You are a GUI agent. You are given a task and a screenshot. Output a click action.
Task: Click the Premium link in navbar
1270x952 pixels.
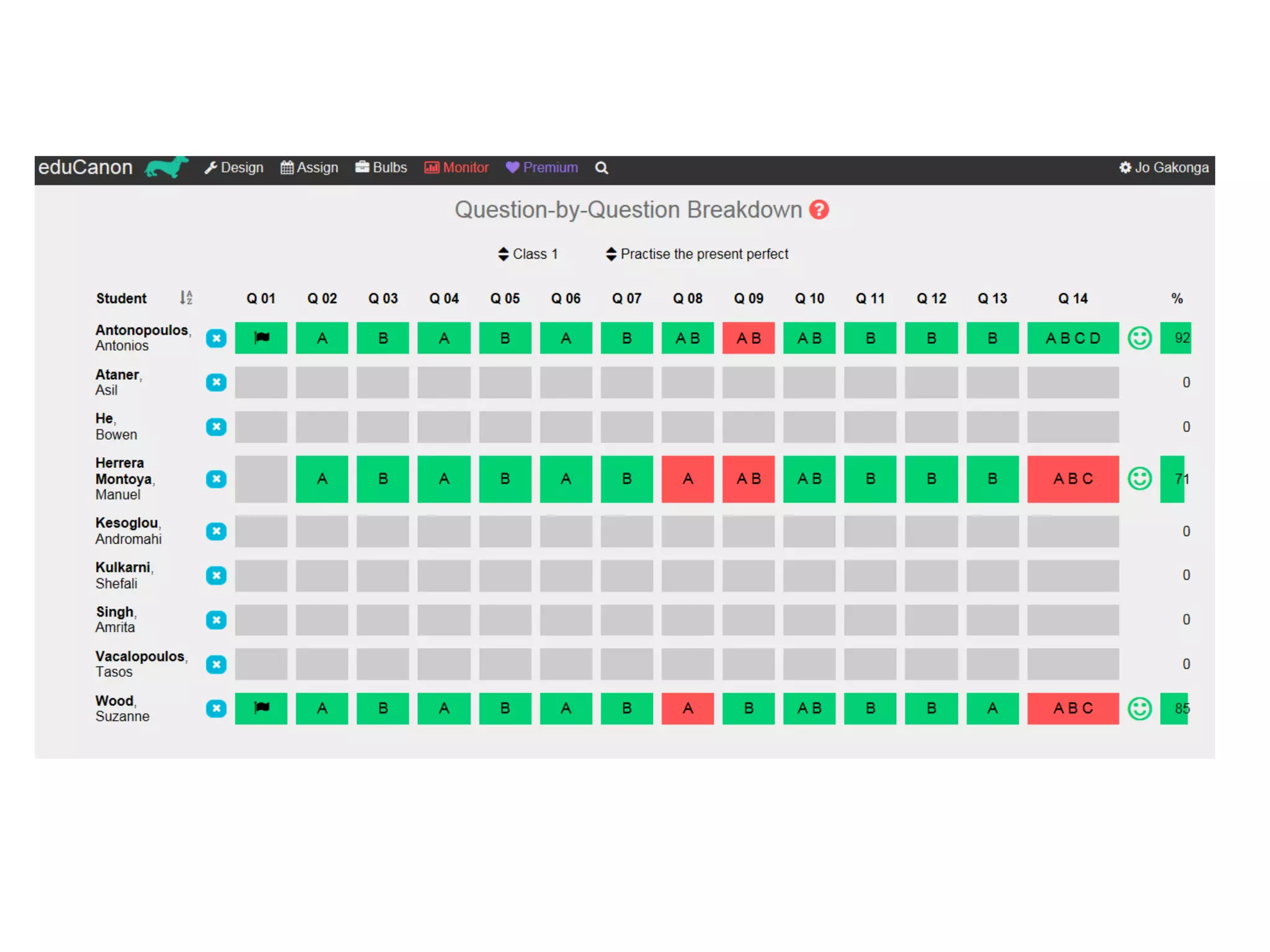click(x=541, y=168)
